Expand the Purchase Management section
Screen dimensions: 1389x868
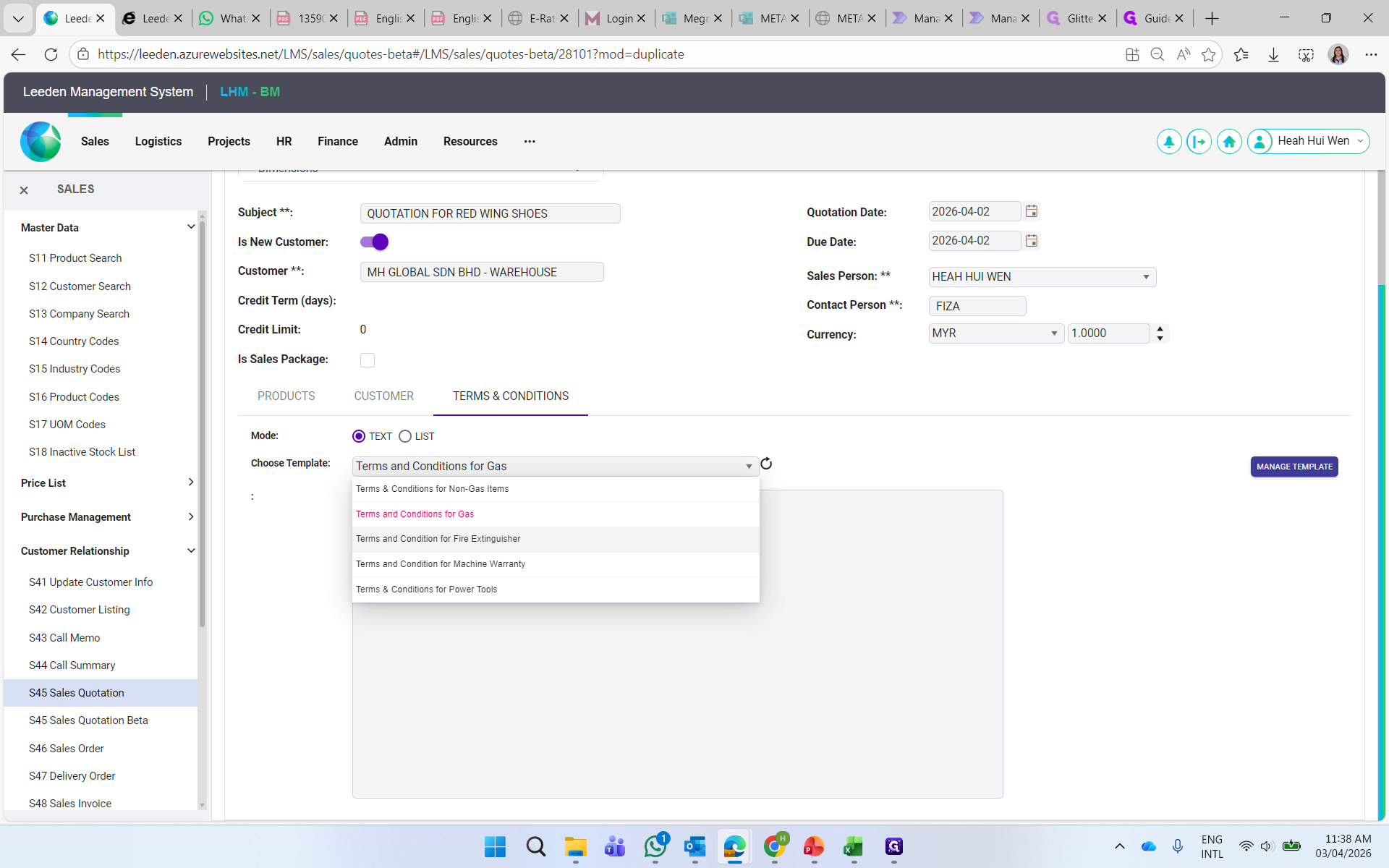[191, 517]
